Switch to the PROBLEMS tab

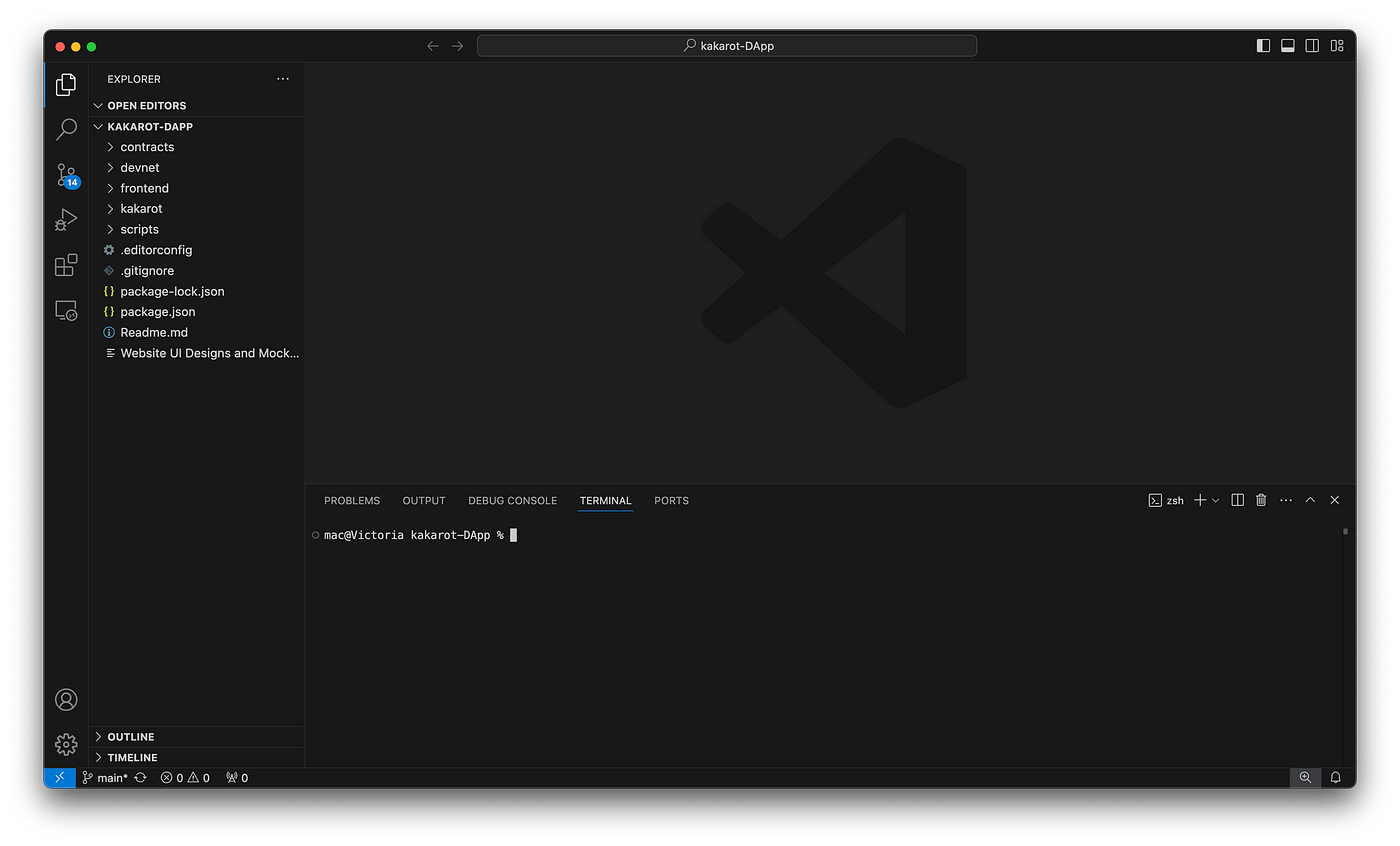pos(352,500)
